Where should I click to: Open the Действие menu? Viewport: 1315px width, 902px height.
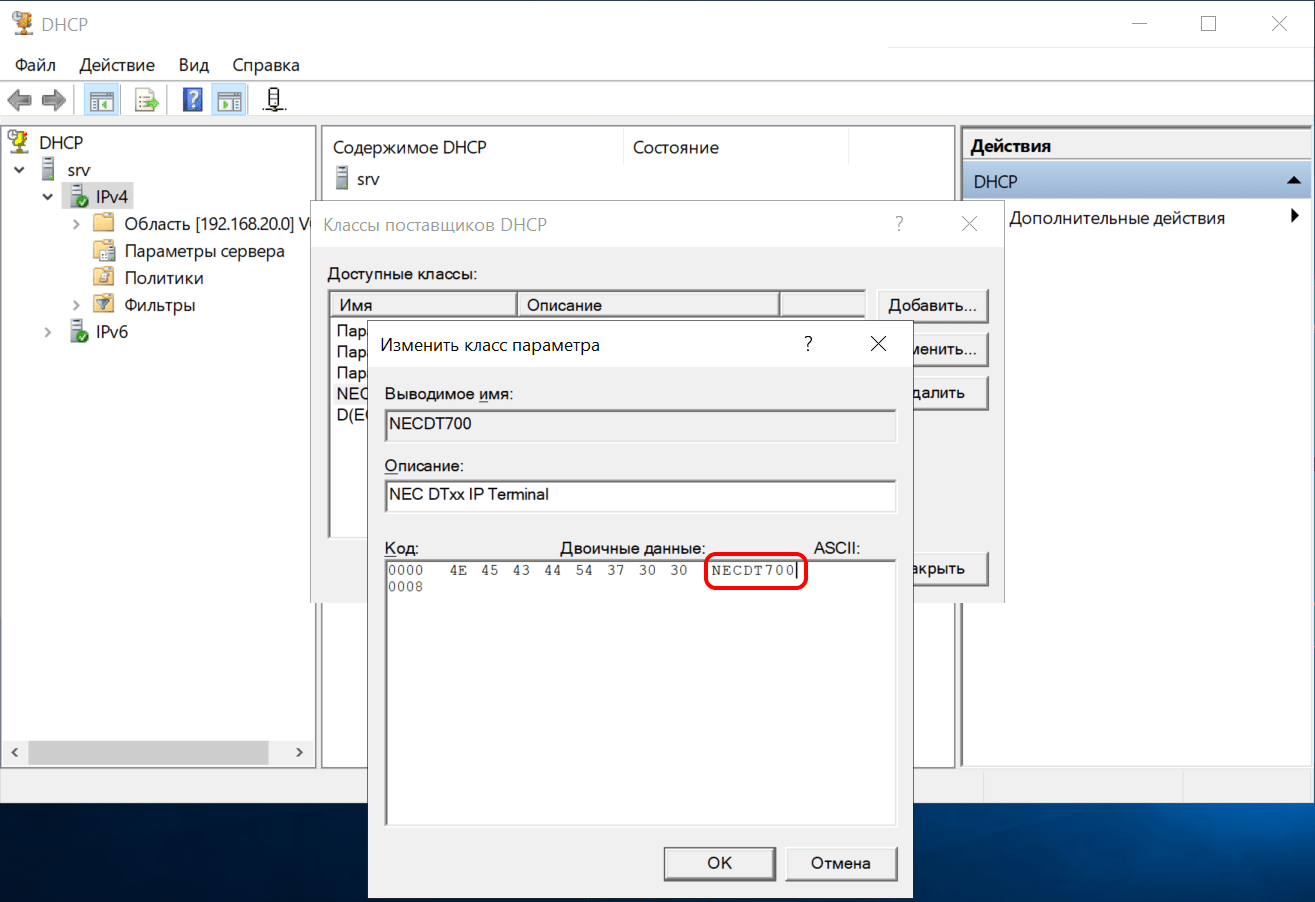(x=117, y=65)
